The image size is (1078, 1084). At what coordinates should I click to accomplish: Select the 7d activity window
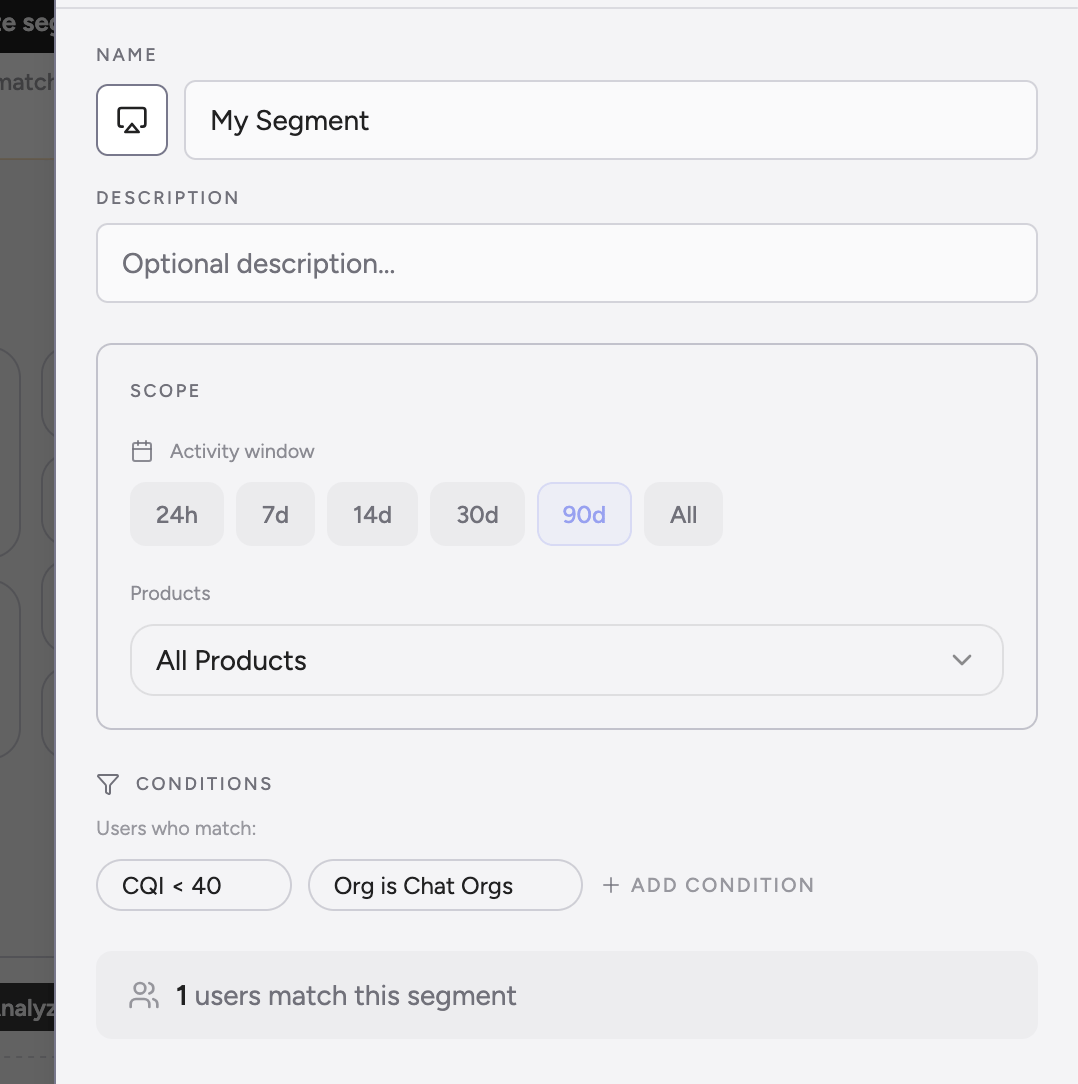(x=275, y=514)
